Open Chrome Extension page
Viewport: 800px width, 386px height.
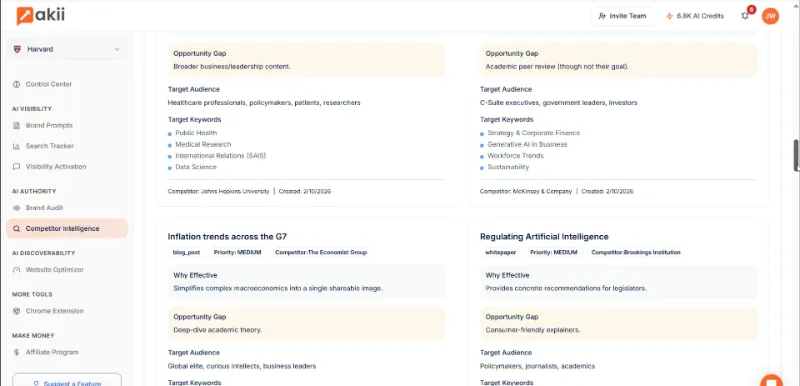pos(55,311)
